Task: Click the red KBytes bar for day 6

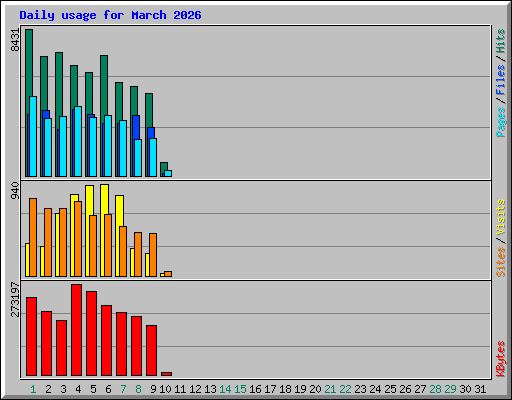Action: (x=106, y=341)
